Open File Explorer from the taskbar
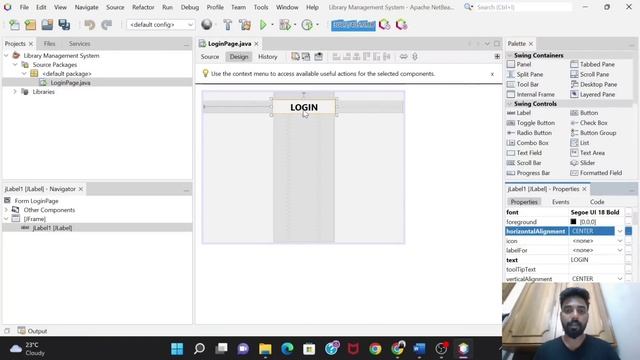 [x=265, y=349]
